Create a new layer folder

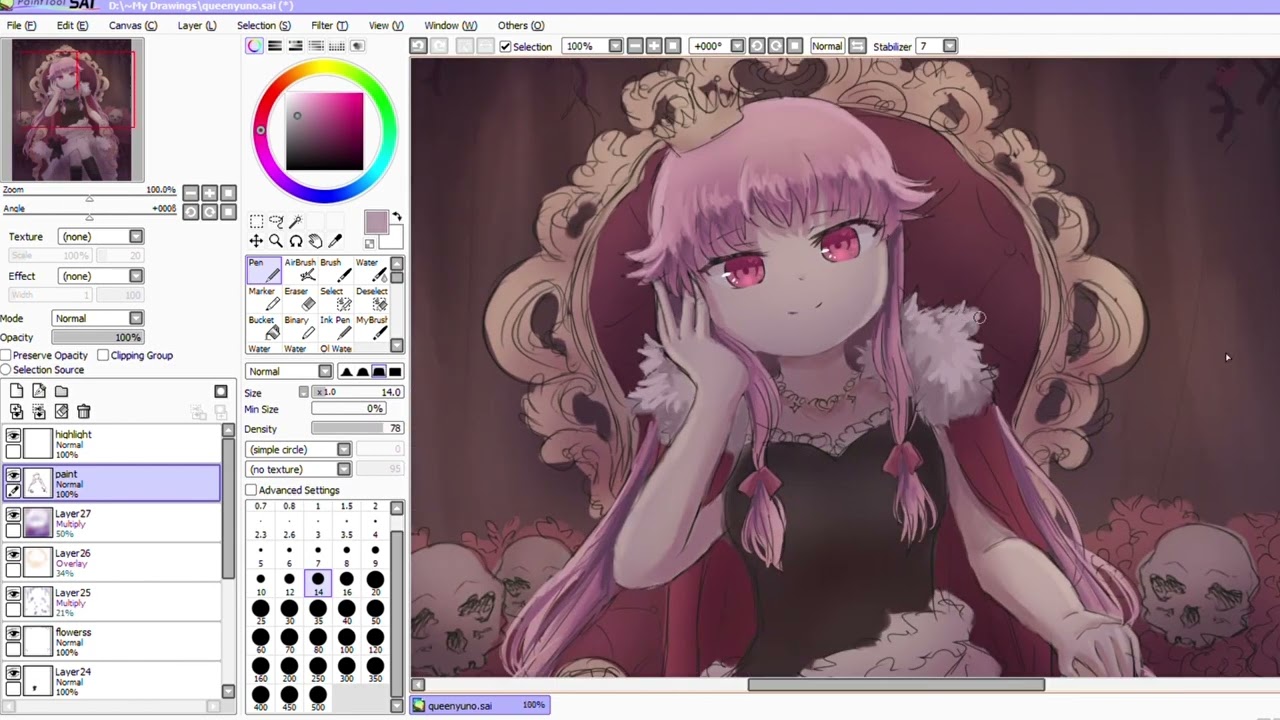pos(61,391)
